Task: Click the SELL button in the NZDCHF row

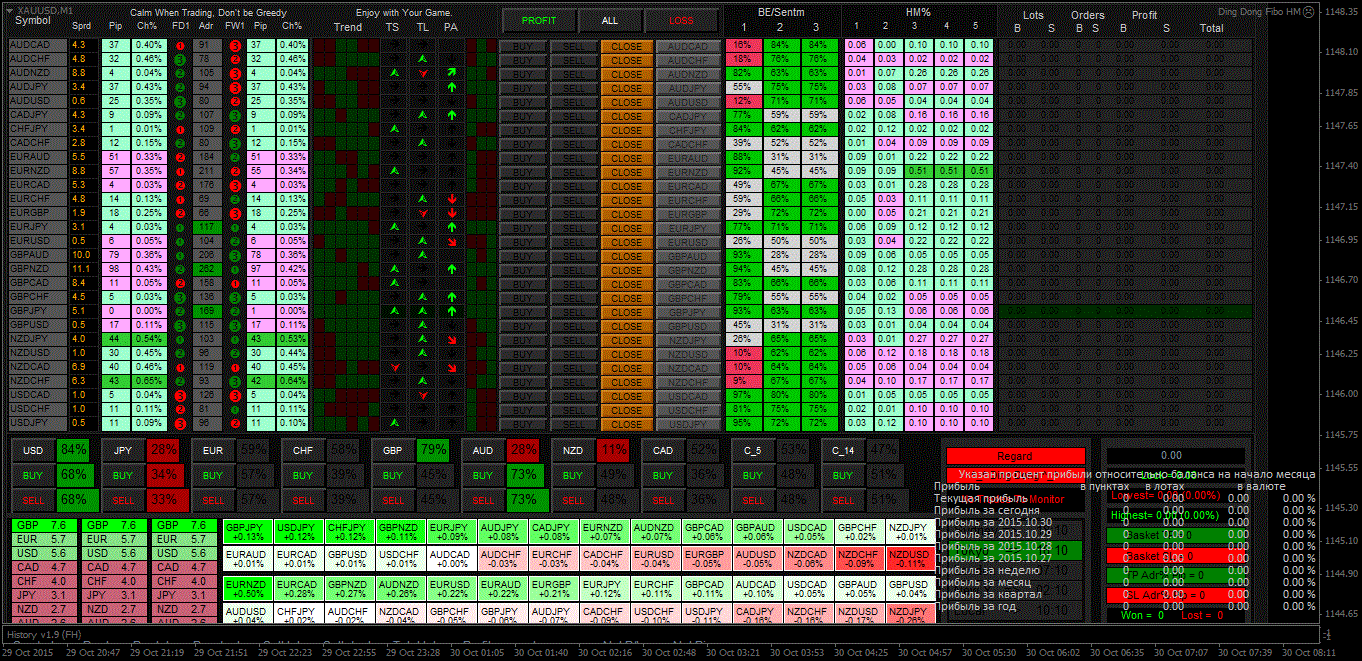Action: tap(573, 382)
